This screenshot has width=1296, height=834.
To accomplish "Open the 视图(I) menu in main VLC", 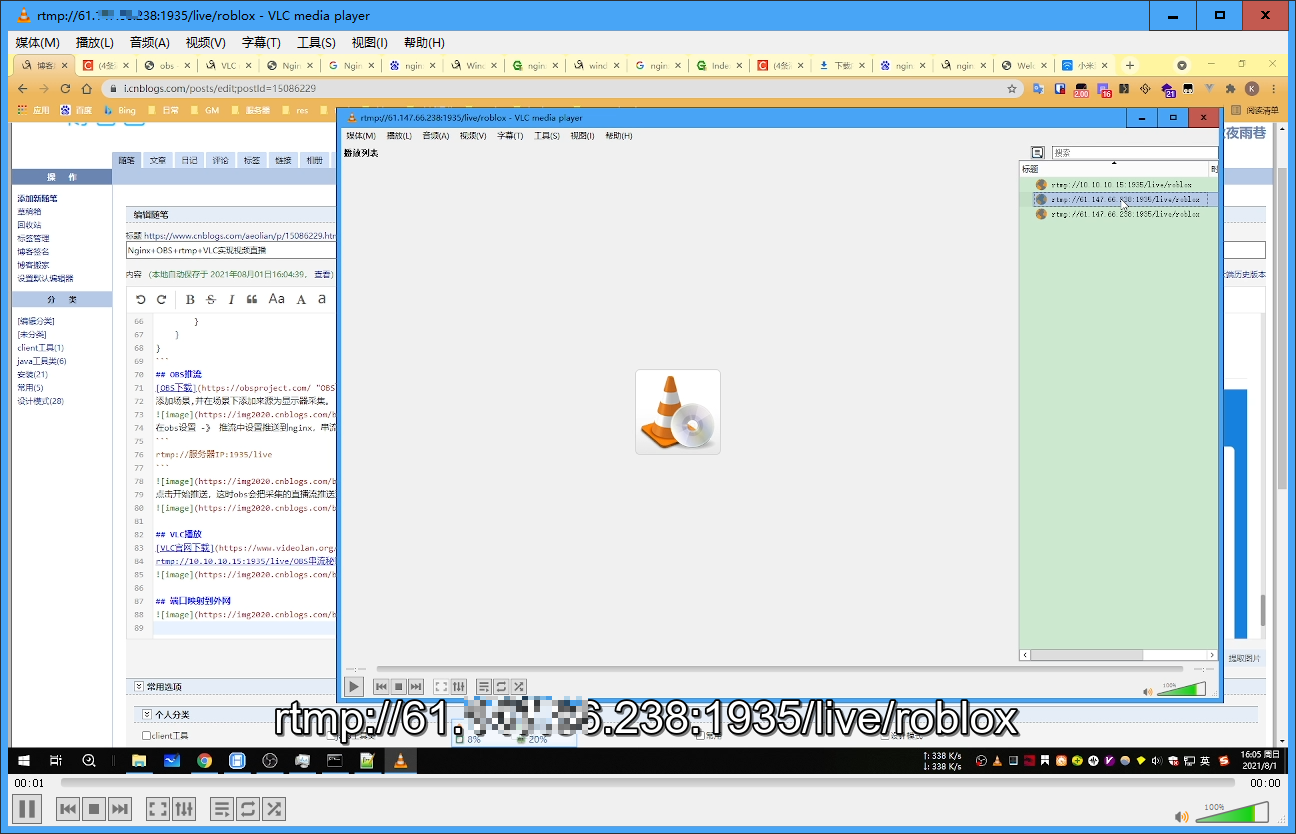I will (369, 43).
